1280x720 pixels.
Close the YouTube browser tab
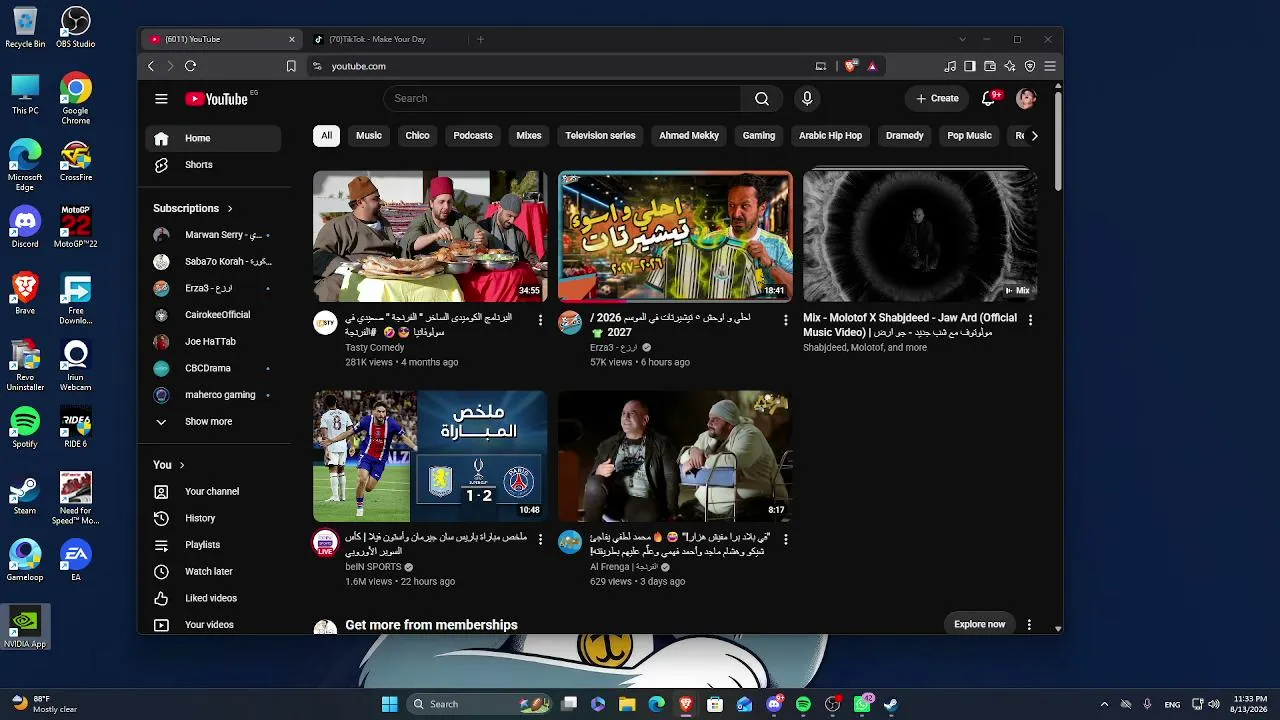(292, 39)
